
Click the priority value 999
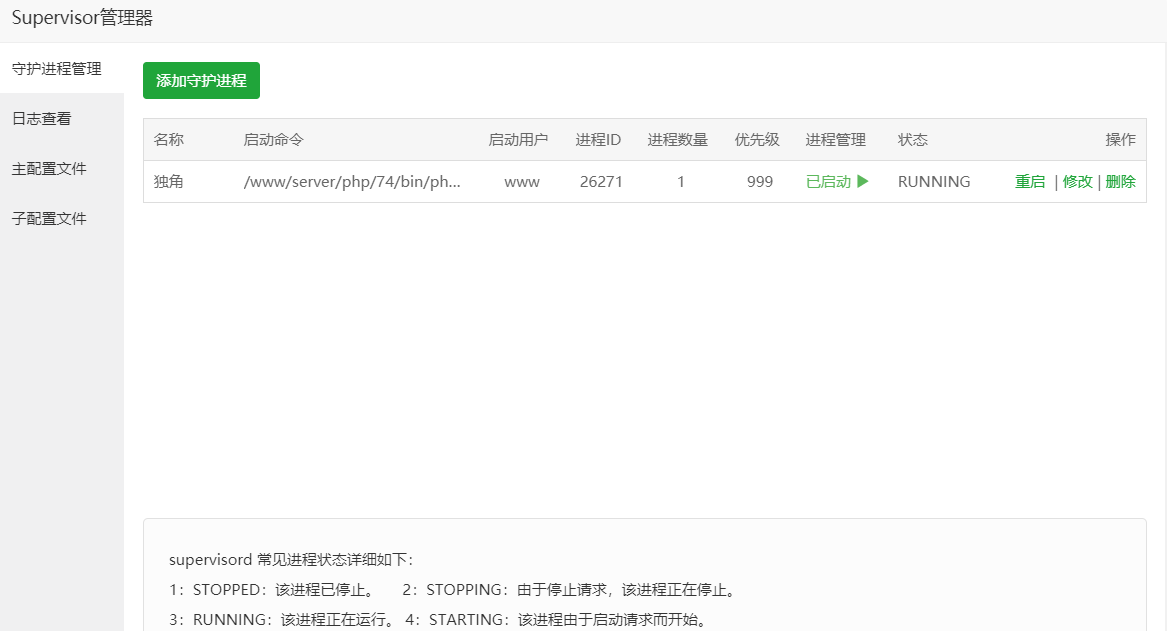[760, 182]
